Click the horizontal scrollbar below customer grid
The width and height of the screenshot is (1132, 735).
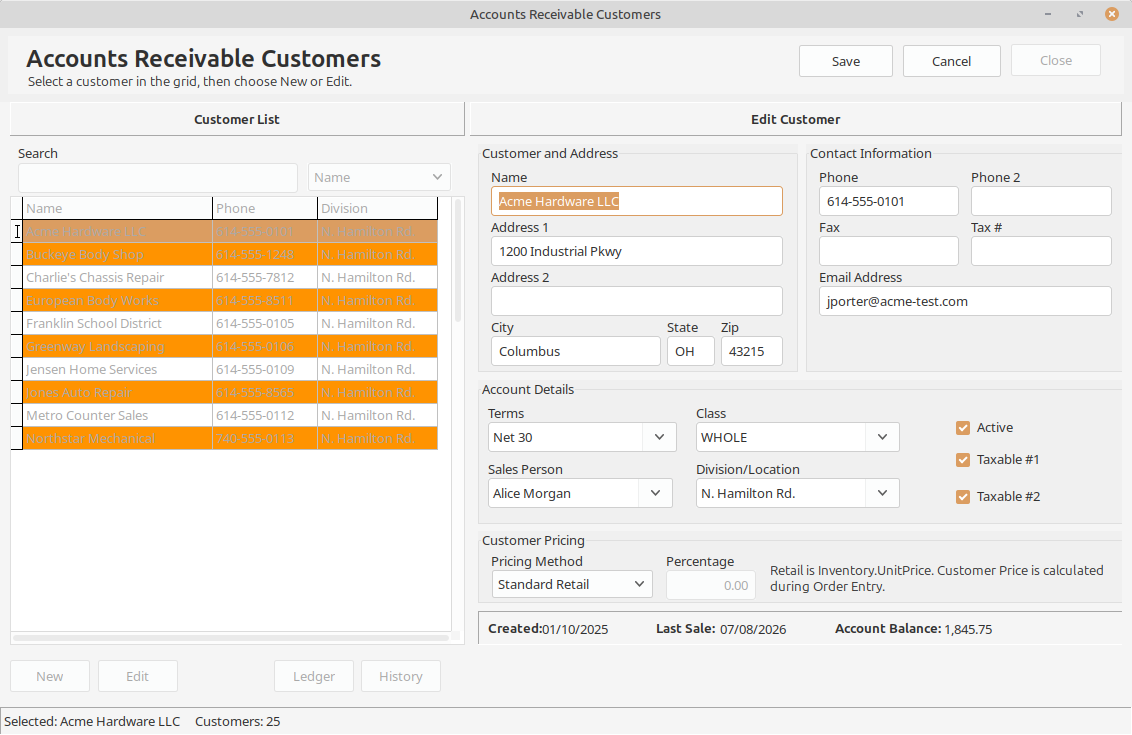231,638
